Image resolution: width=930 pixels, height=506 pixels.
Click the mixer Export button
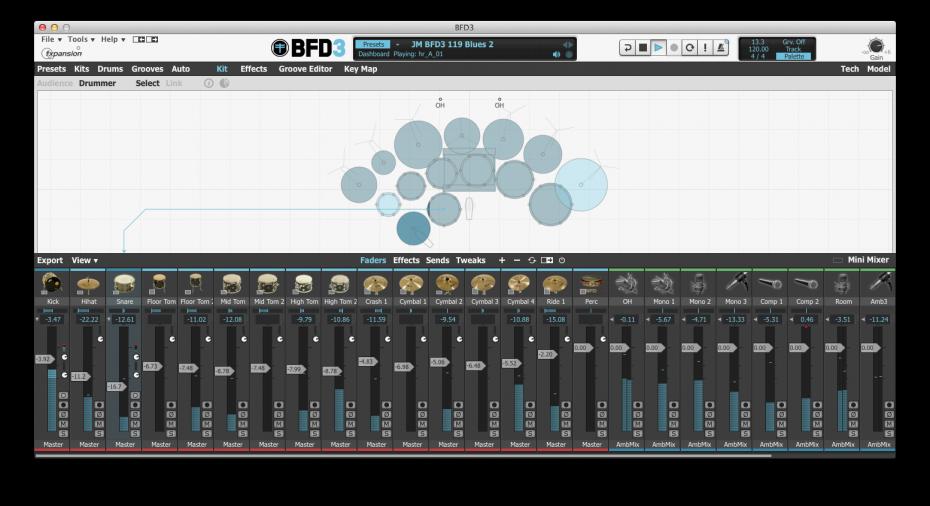tap(50, 260)
